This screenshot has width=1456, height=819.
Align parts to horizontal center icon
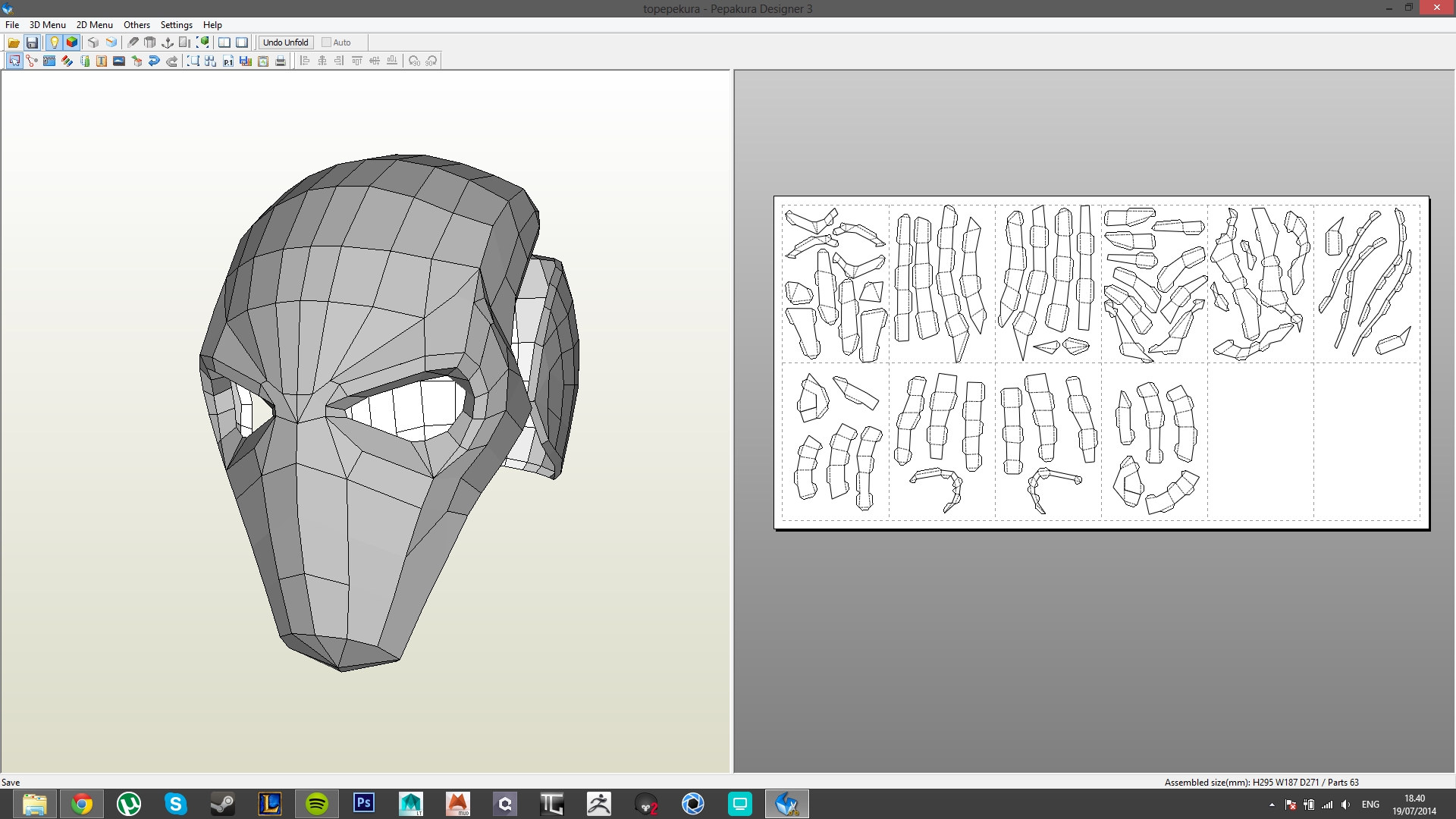pos(322,61)
